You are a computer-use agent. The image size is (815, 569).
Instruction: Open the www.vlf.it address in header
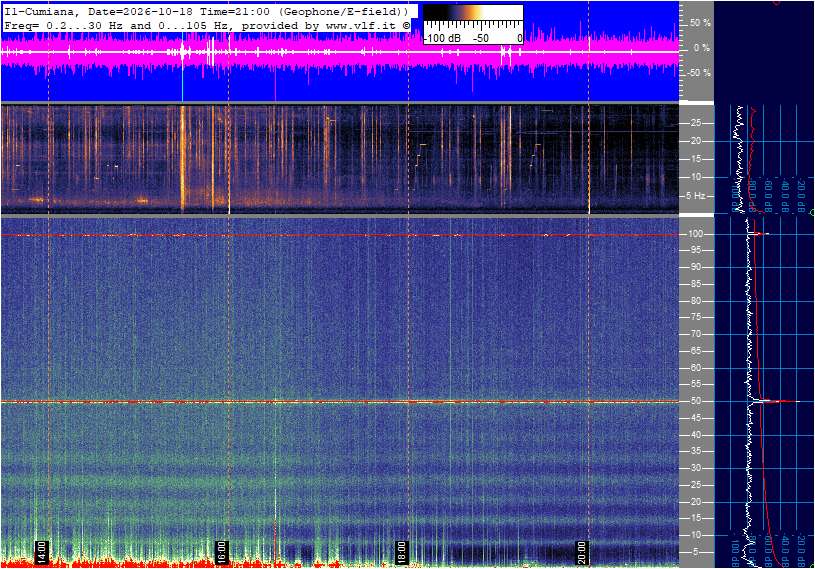361,25
